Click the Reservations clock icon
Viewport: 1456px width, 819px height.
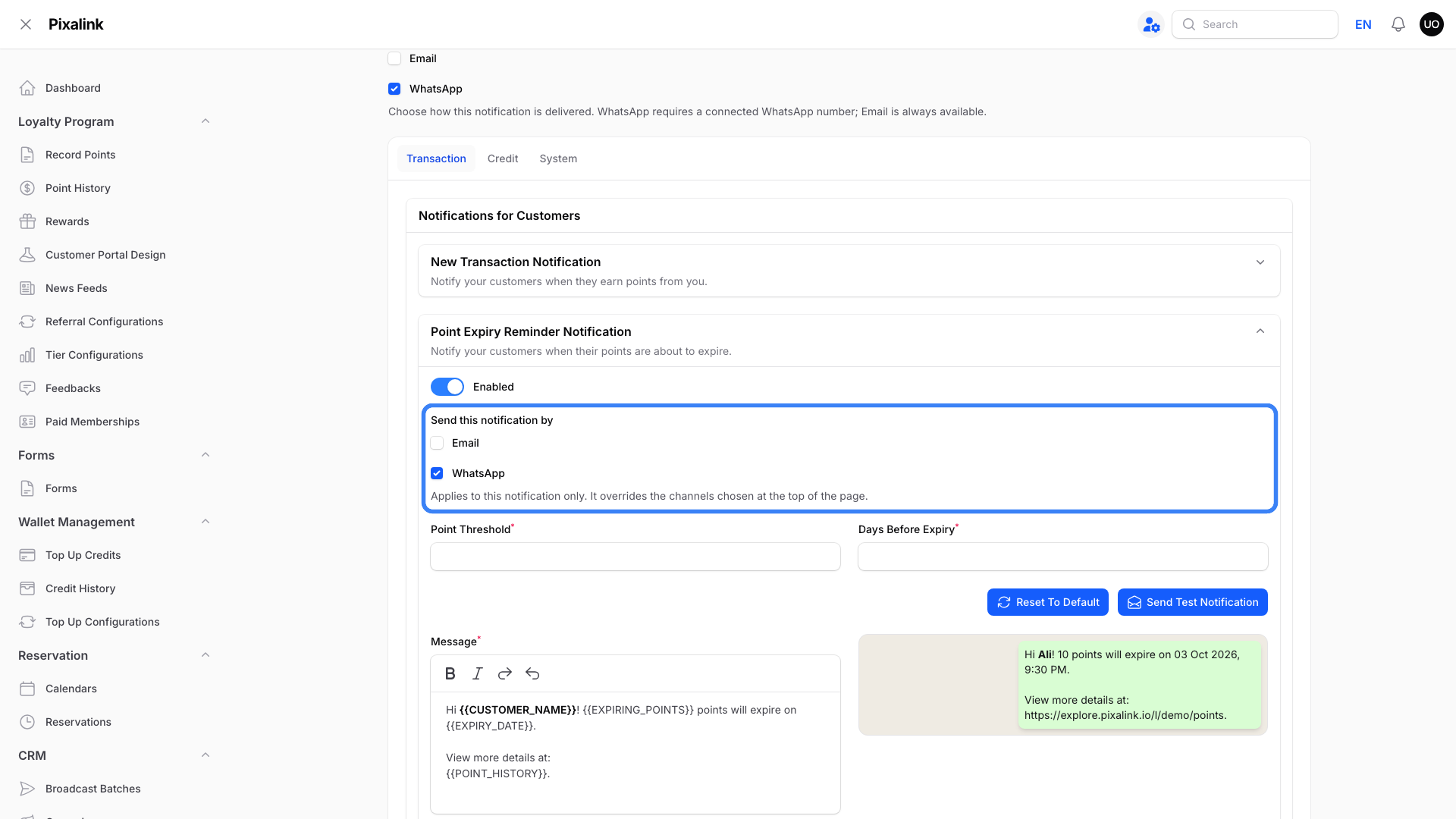27,722
